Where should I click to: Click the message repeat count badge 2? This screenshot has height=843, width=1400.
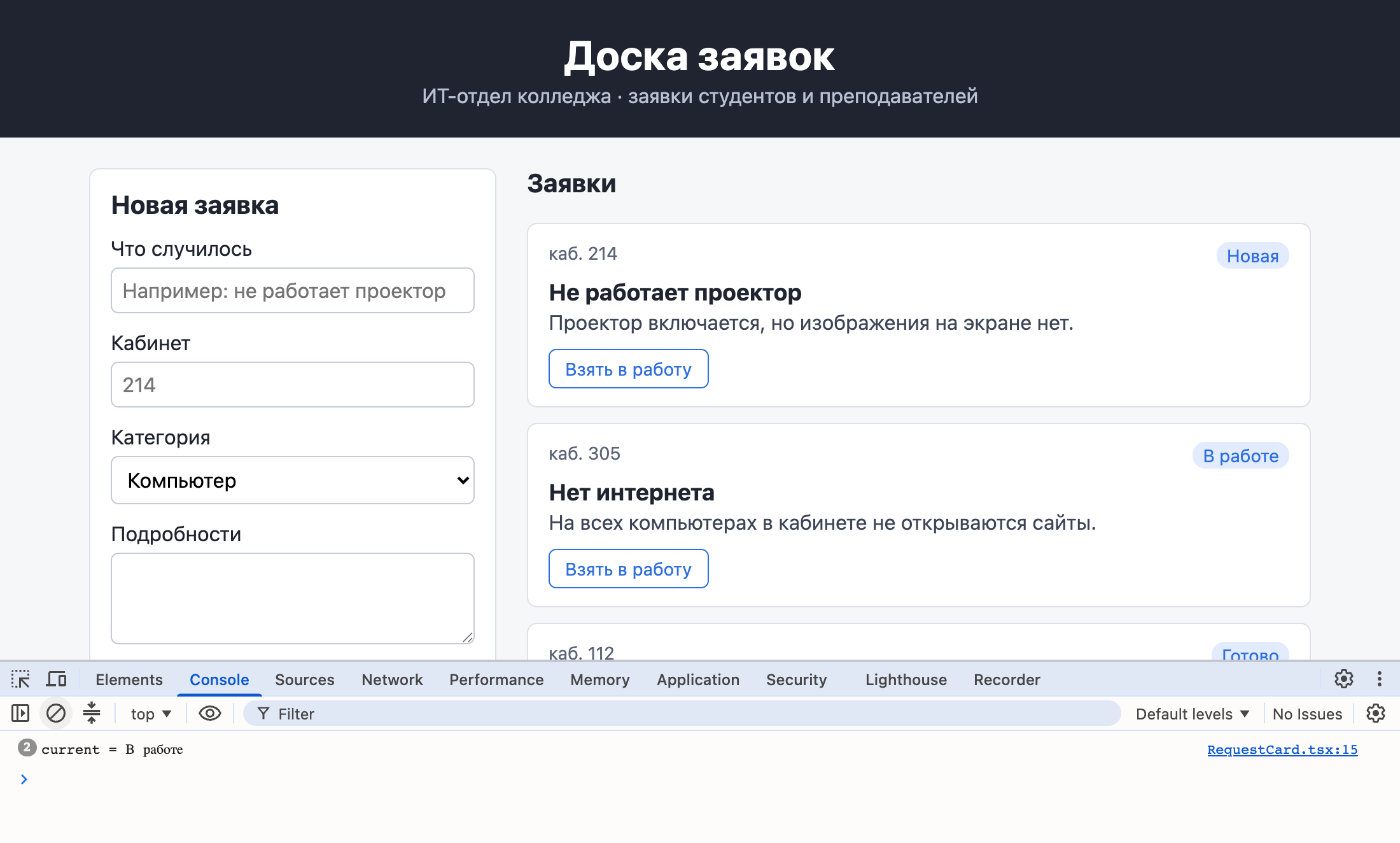click(x=27, y=747)
